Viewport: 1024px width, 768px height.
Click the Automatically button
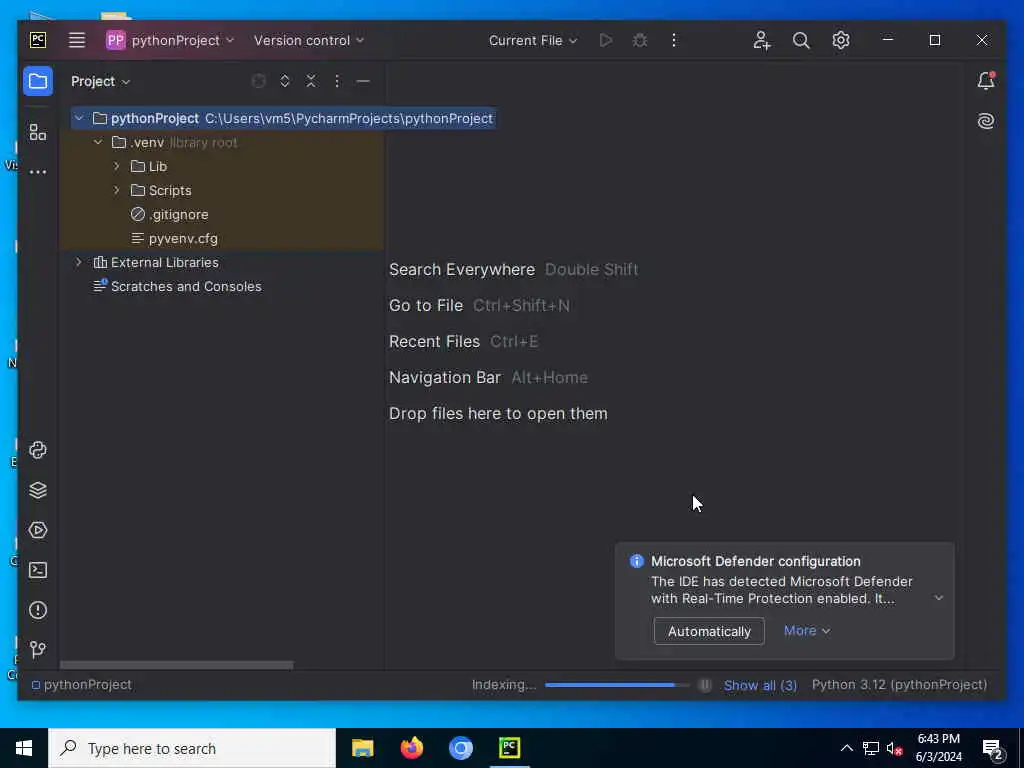(x=709, y=632)
